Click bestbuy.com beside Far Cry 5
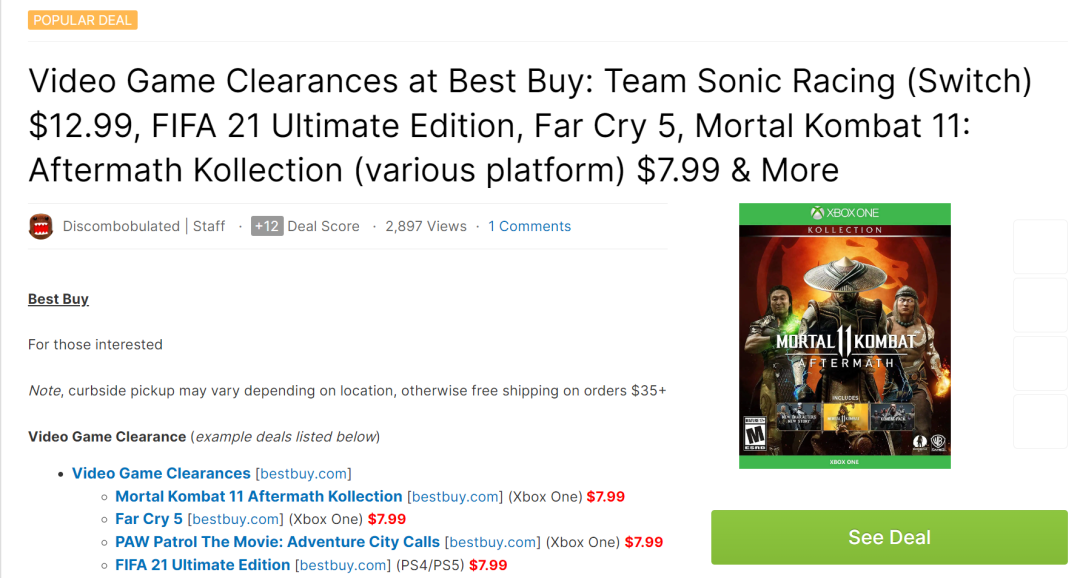1080x578 pixels. [x=236, y=519]
